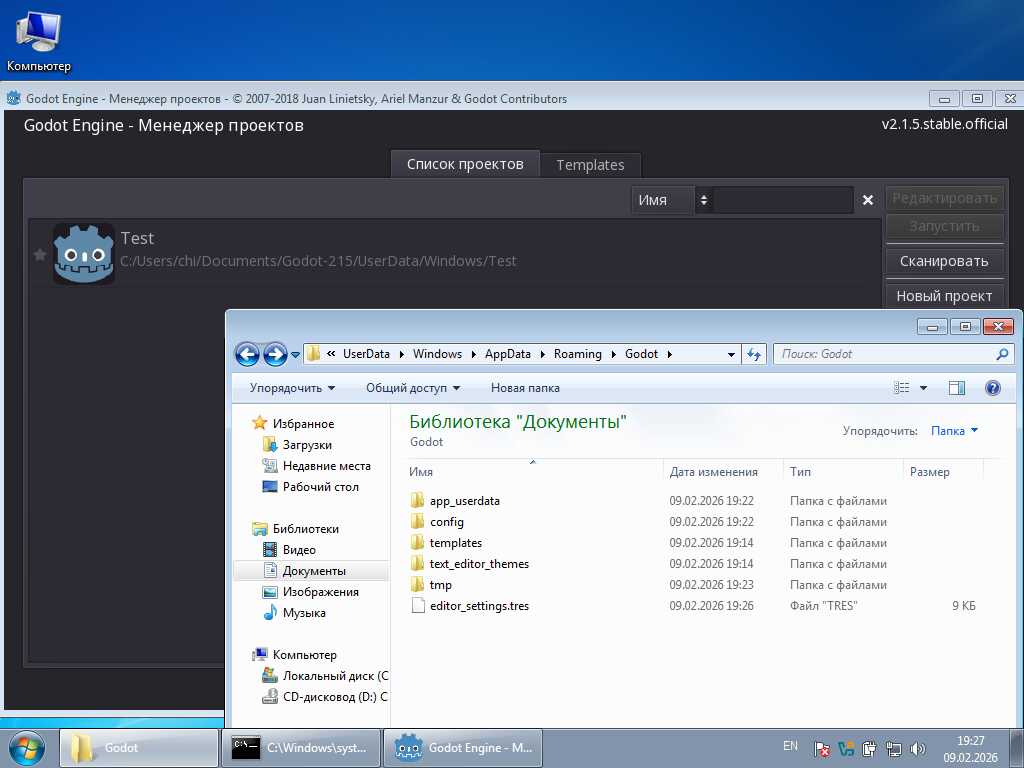Screen dimensions: 1024x768
Task: Open the Общий доступ dropdown
Action: coord(412,388)
